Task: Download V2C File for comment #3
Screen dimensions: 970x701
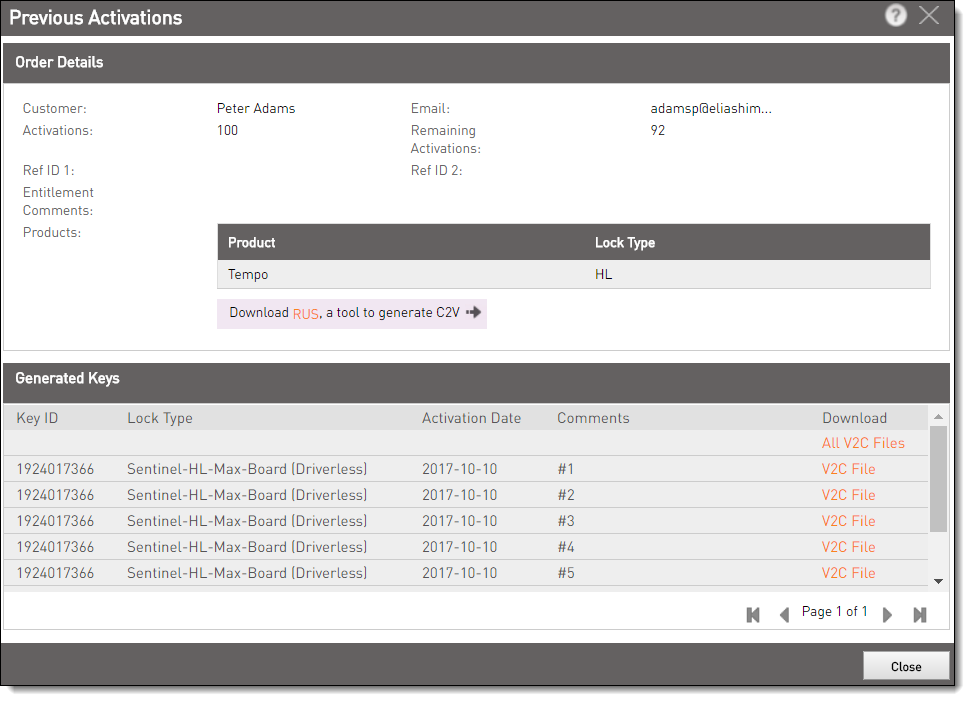Action: pos(848,521)
